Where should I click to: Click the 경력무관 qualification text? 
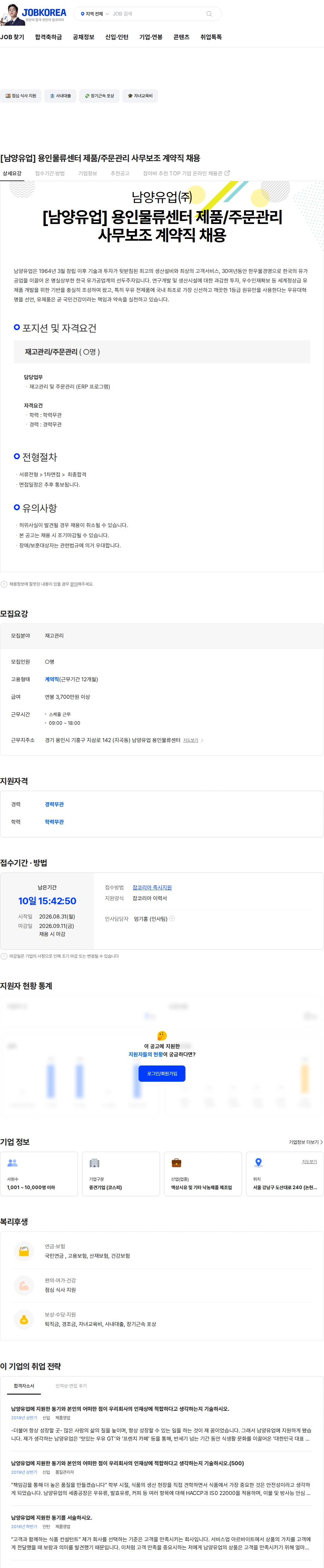coord(54,804)
